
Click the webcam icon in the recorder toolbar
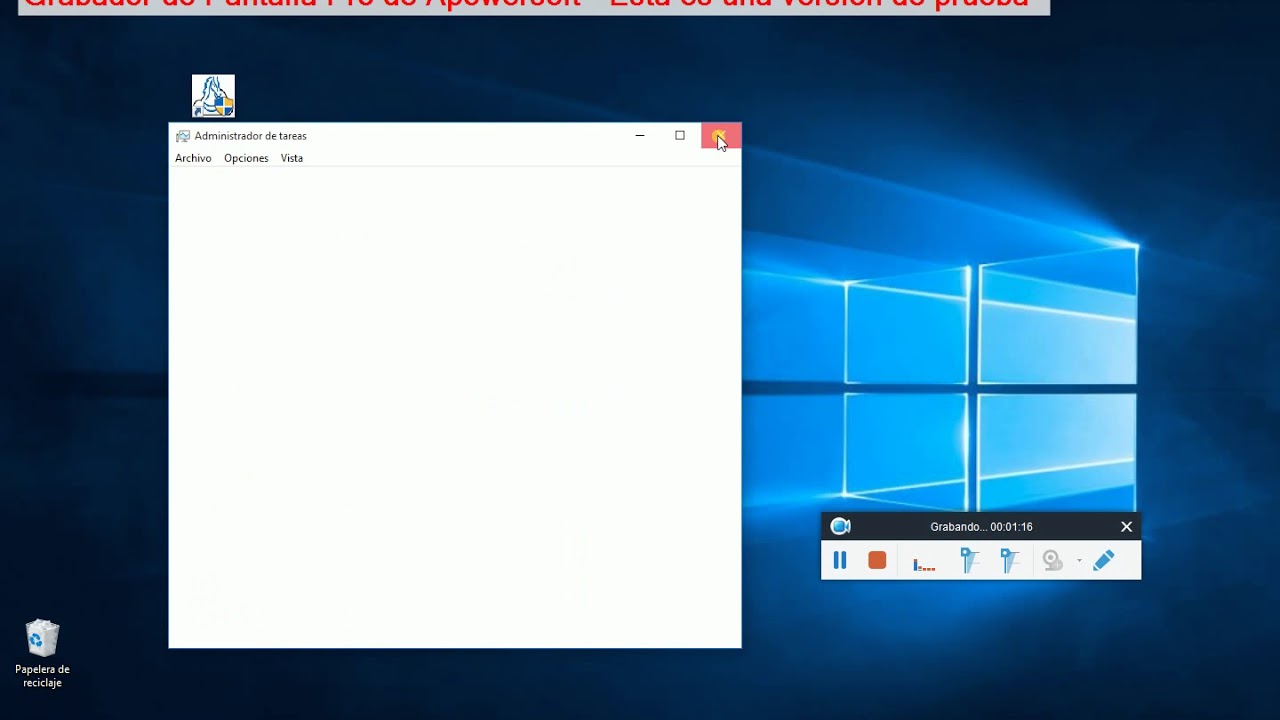coord(1052,561)
